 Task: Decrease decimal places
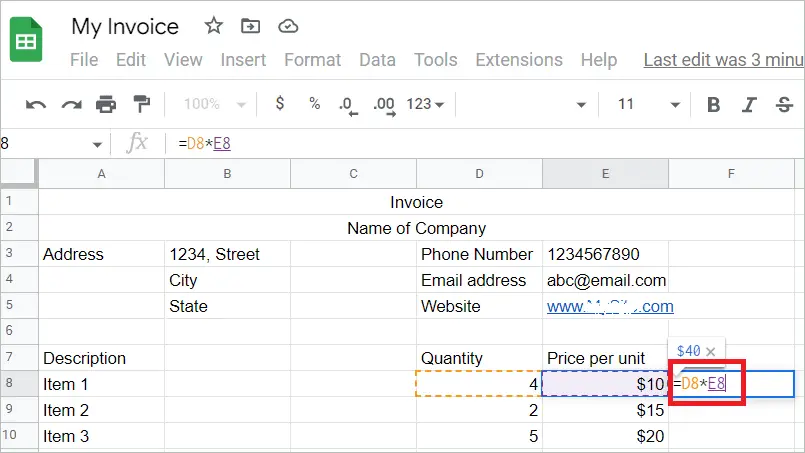tap(349, 106)
